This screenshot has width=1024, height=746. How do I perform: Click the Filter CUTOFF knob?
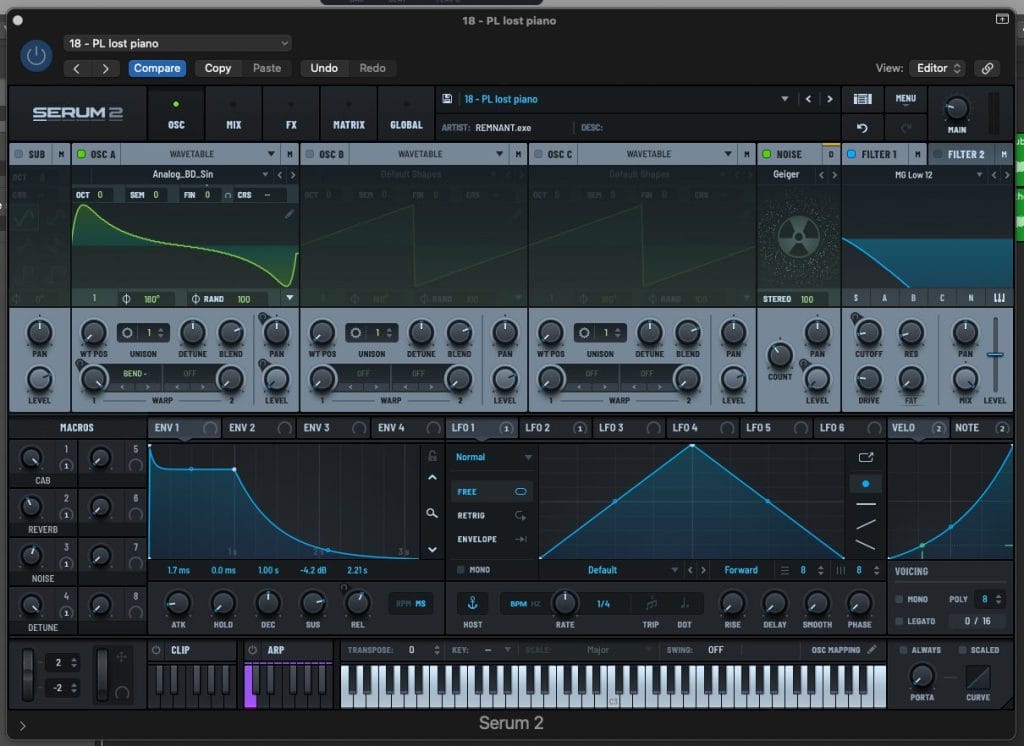click(869, 333)
